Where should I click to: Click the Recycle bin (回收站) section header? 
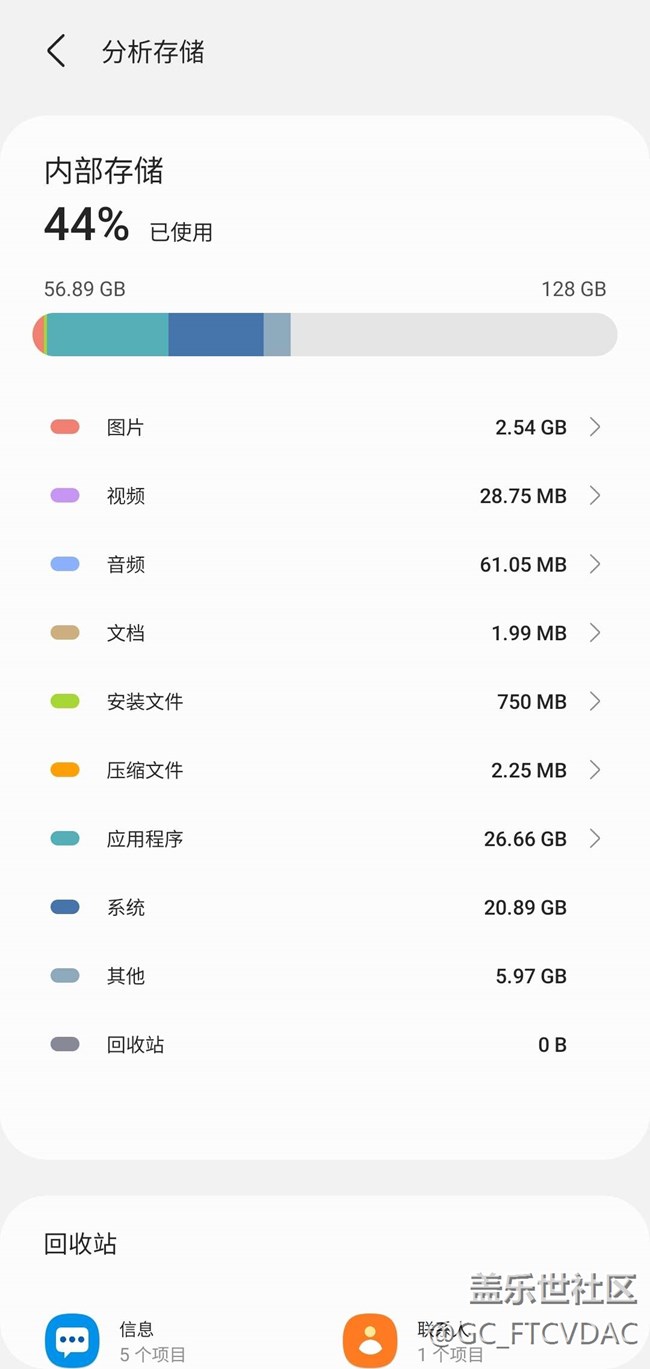pyautogui.click(x=81, y=1244)
